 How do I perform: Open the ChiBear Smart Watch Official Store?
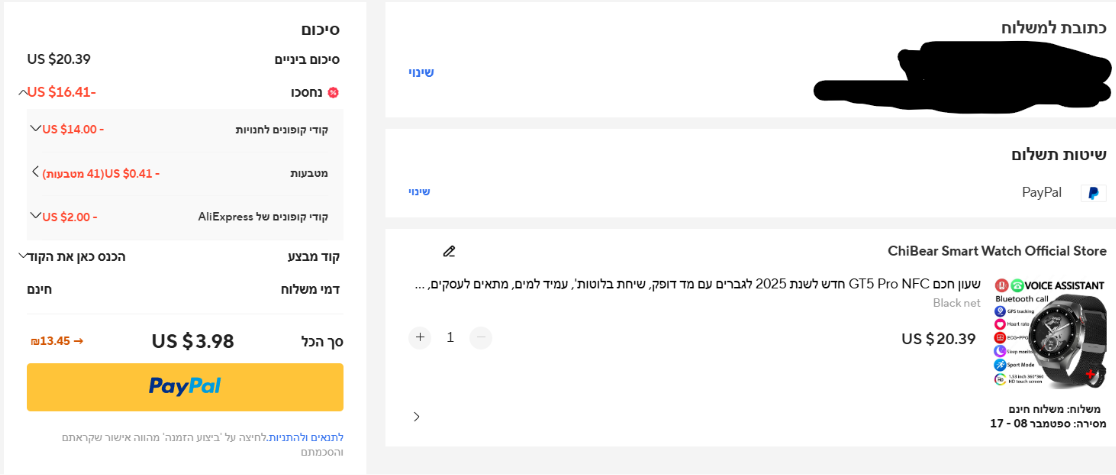(997, 251)
